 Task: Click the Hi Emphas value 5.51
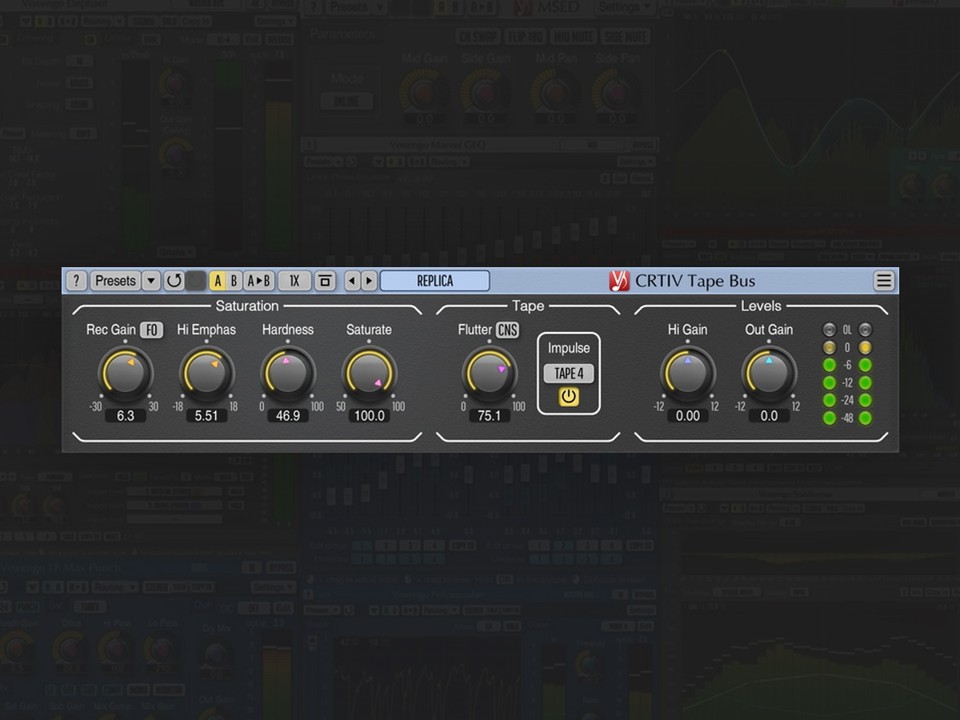pyautogui.click(x=206, y=416)
